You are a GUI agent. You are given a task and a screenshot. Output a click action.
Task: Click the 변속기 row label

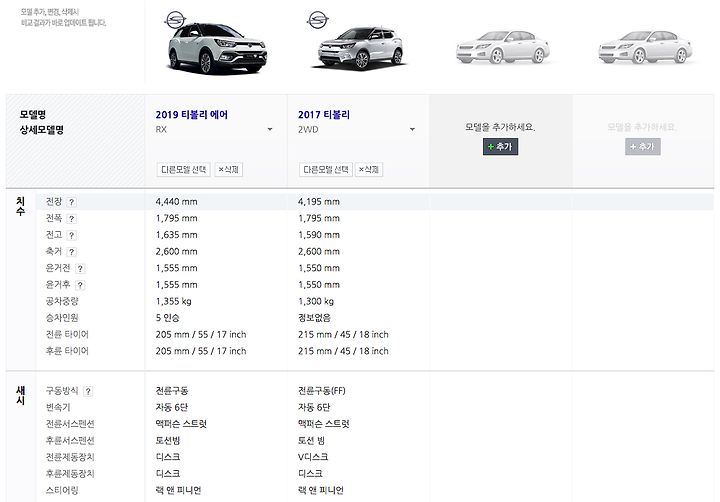click(x=58, y=407)
